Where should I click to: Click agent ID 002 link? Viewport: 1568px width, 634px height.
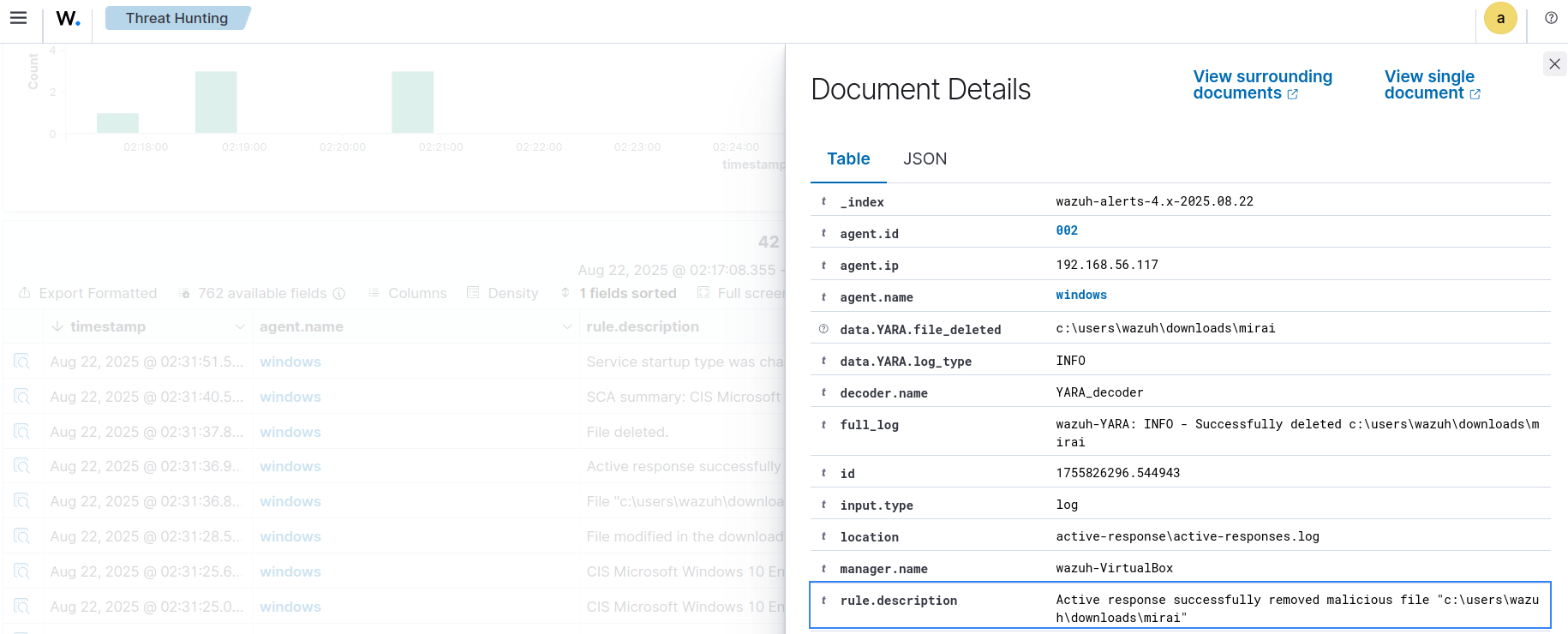[x=1067, y=230]
